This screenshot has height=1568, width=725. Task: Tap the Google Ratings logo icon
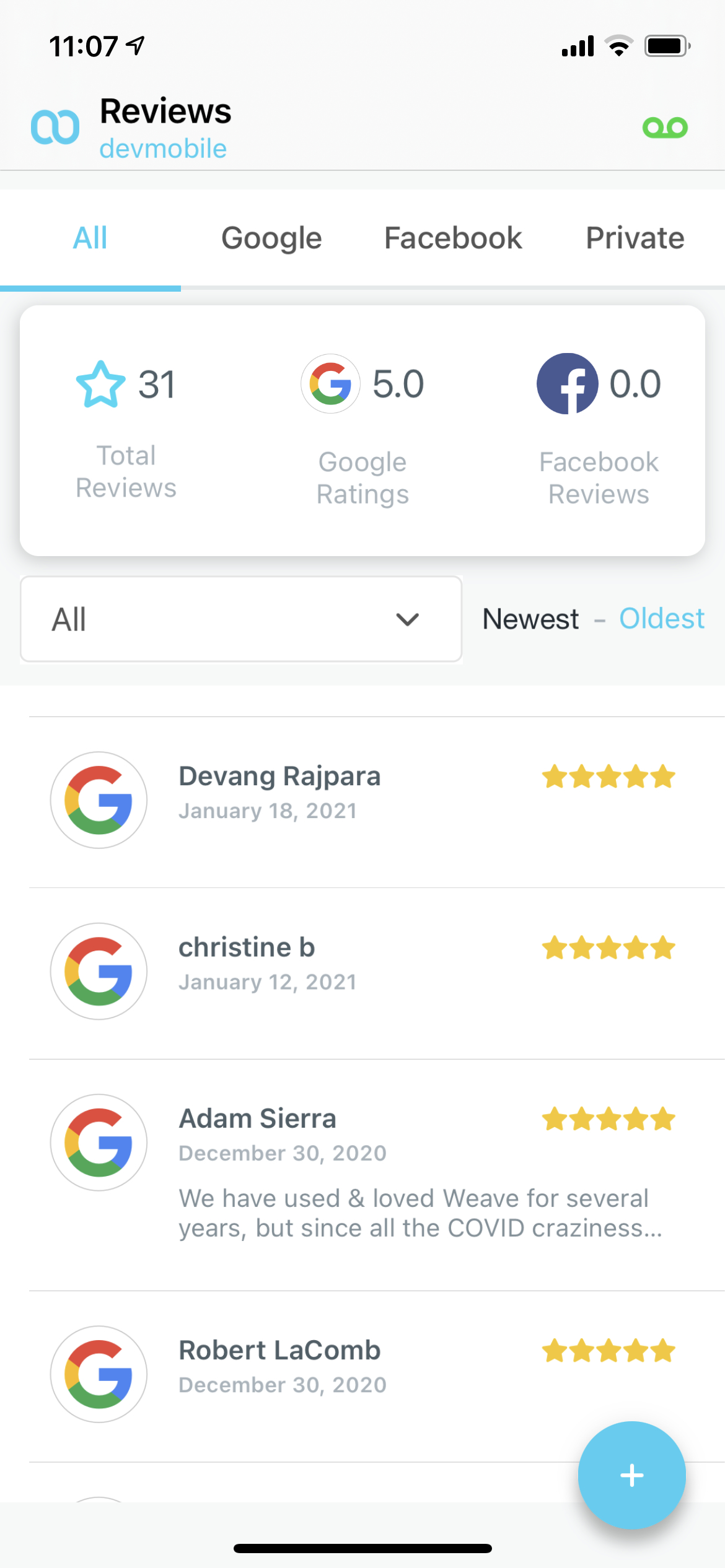coord(330,384)
